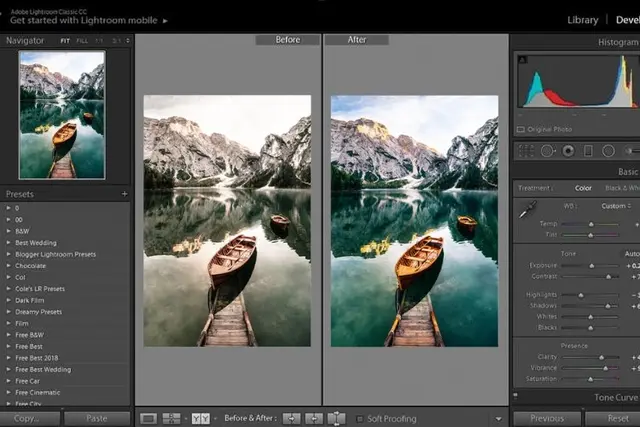Viewport: 640px width, 427px height.
Task: Click the swap before and after settings icon
Action: (336, 418)
